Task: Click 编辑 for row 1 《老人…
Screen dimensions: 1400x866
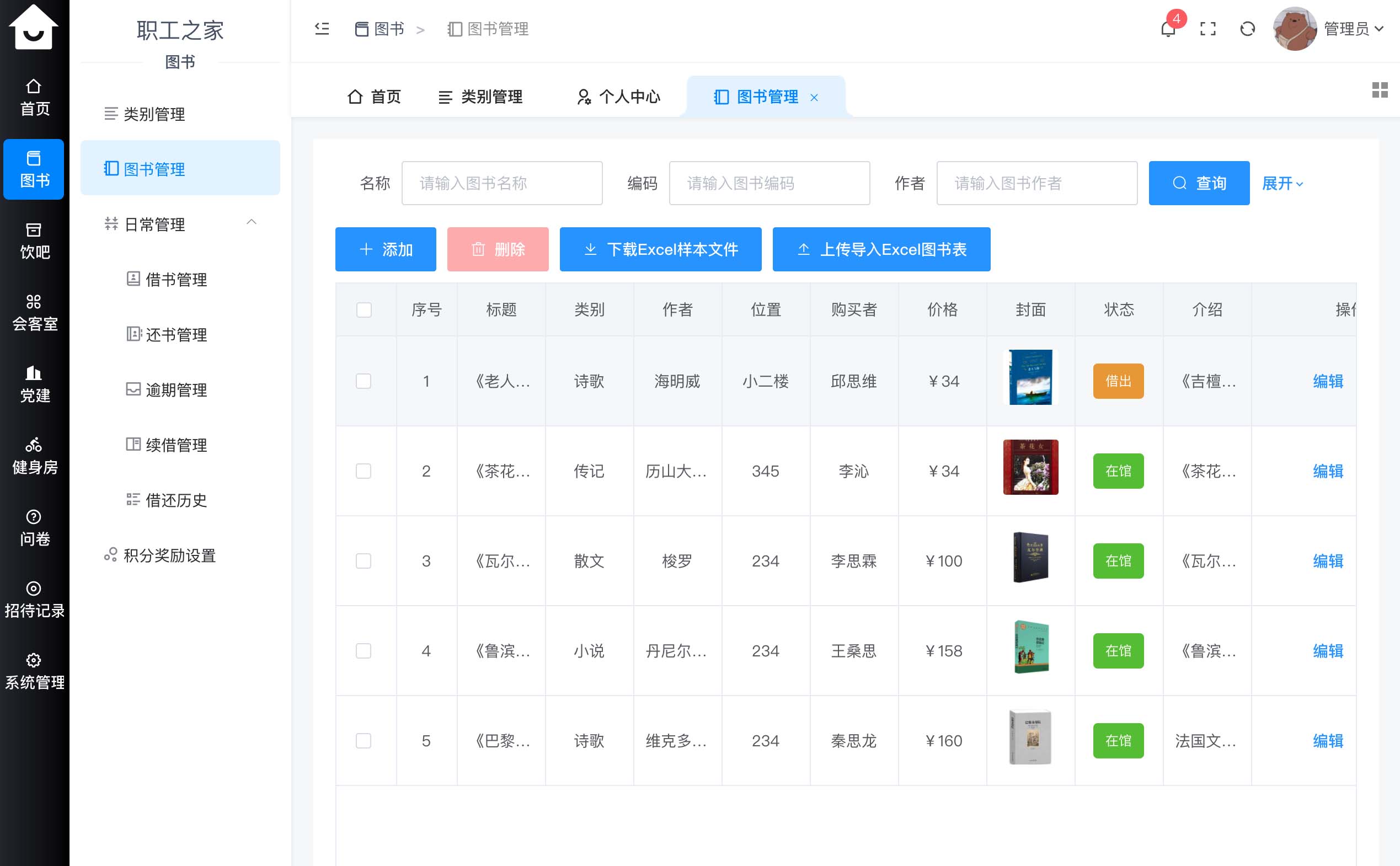Action: [1328, 382]
